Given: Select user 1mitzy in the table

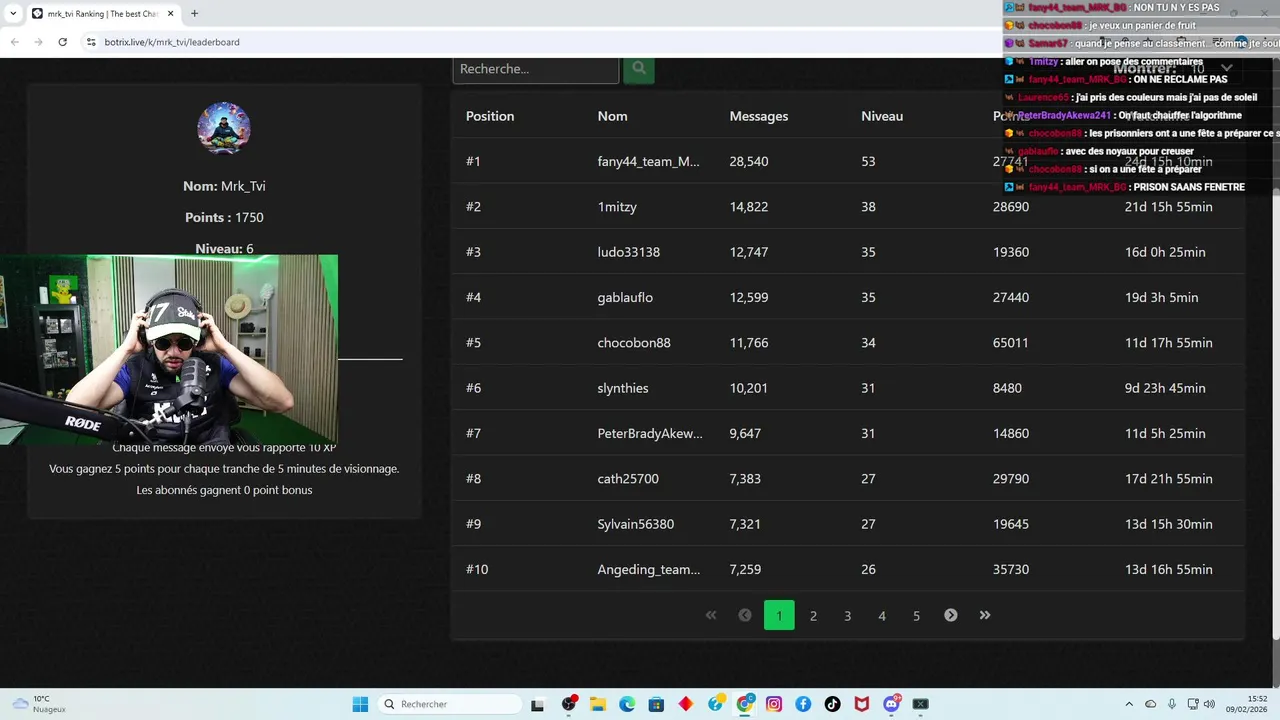Looking at the screenshot, I should [x=617, y=207].
